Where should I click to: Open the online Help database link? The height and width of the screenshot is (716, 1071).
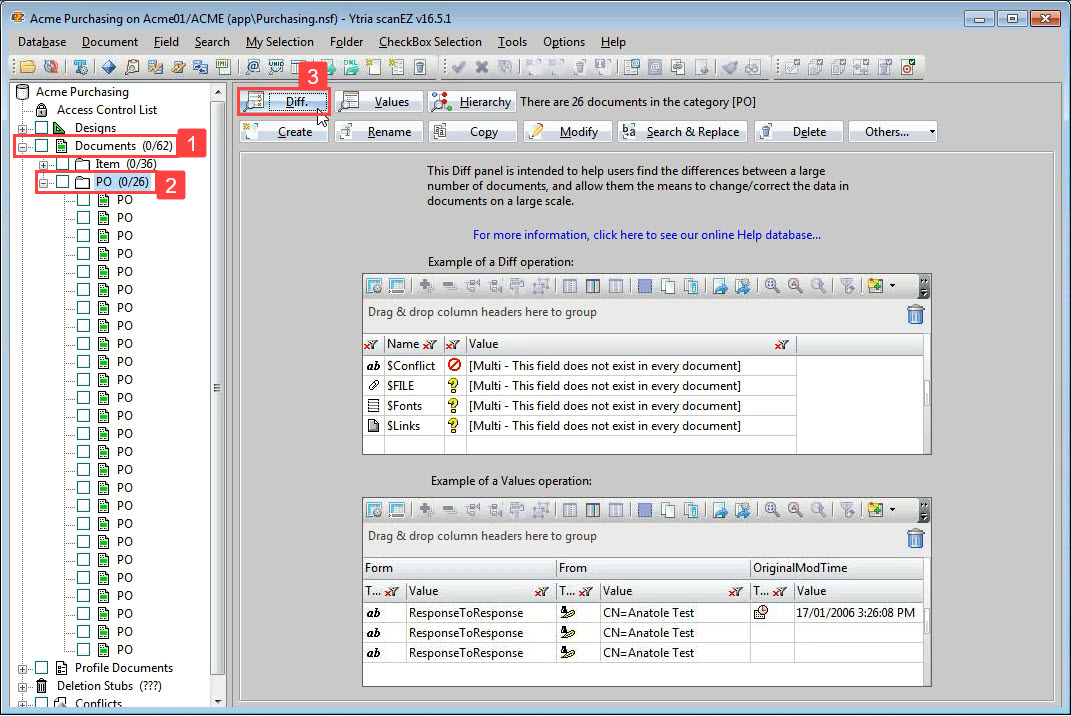[x=646, y=235]
